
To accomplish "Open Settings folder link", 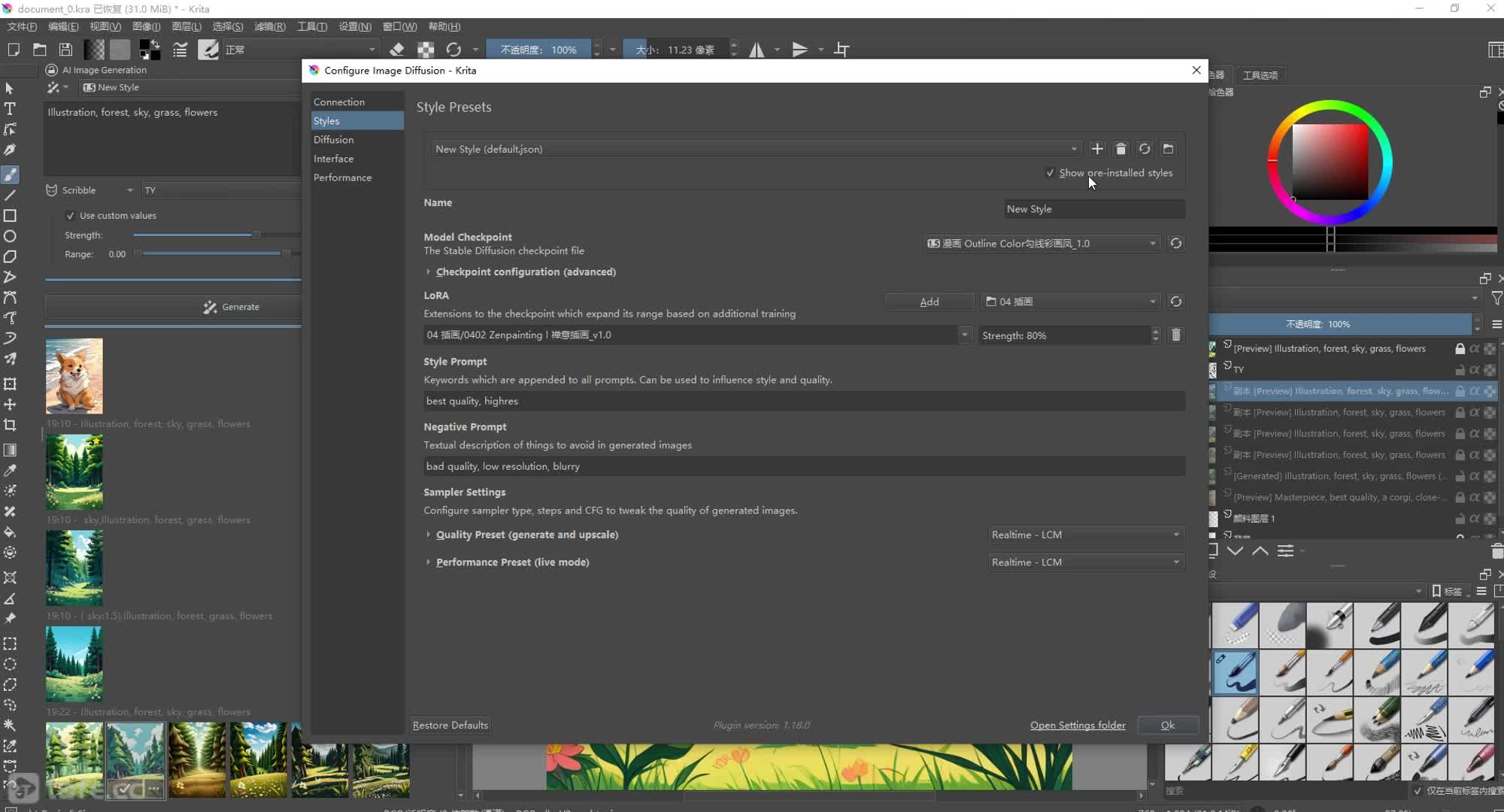I will 1078,725.
